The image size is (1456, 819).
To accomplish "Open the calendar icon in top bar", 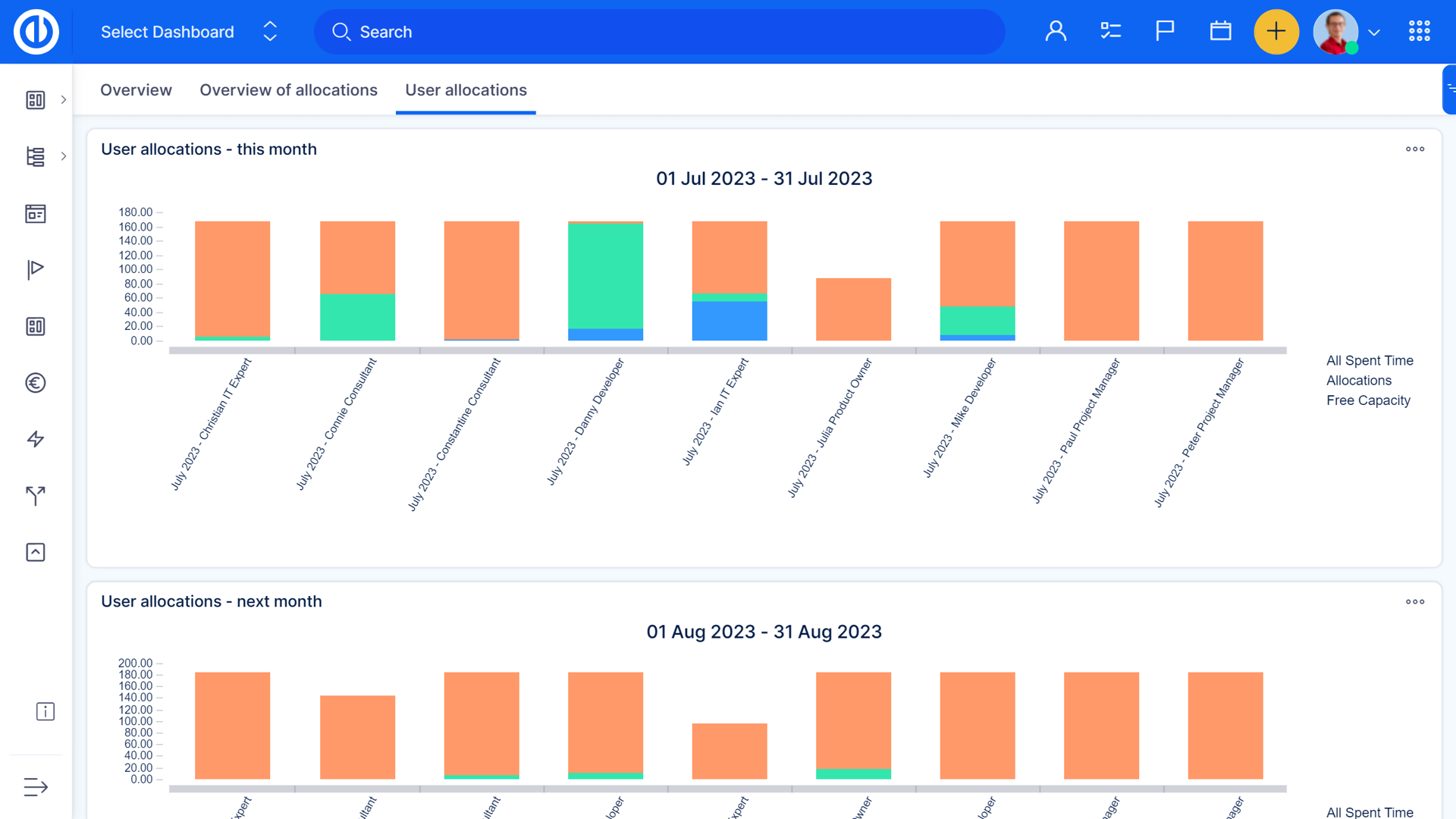I will (x=1220, y=31).
